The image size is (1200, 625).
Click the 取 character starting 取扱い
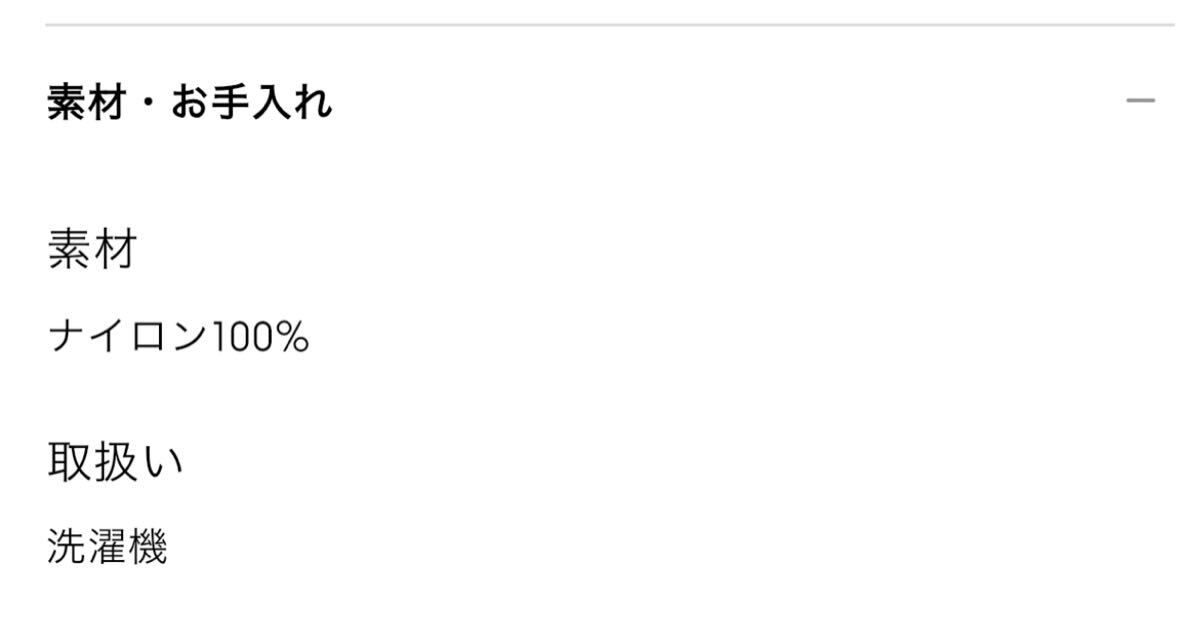[x=69, y=462]
